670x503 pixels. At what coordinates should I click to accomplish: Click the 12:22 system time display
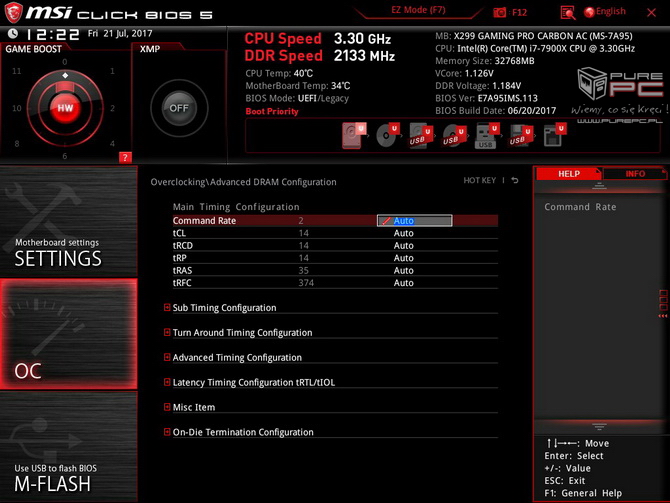click(53, 34)
